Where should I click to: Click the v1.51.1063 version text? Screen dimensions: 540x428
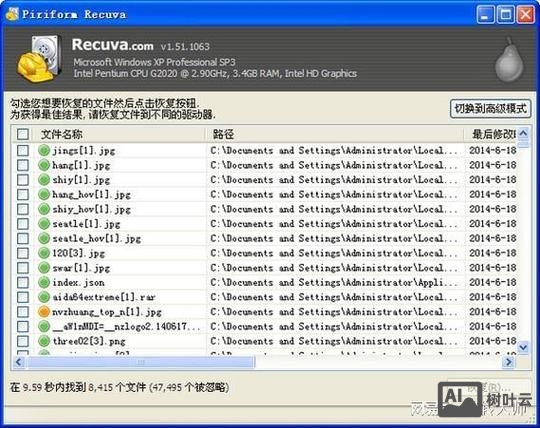(x=185, y=46)
